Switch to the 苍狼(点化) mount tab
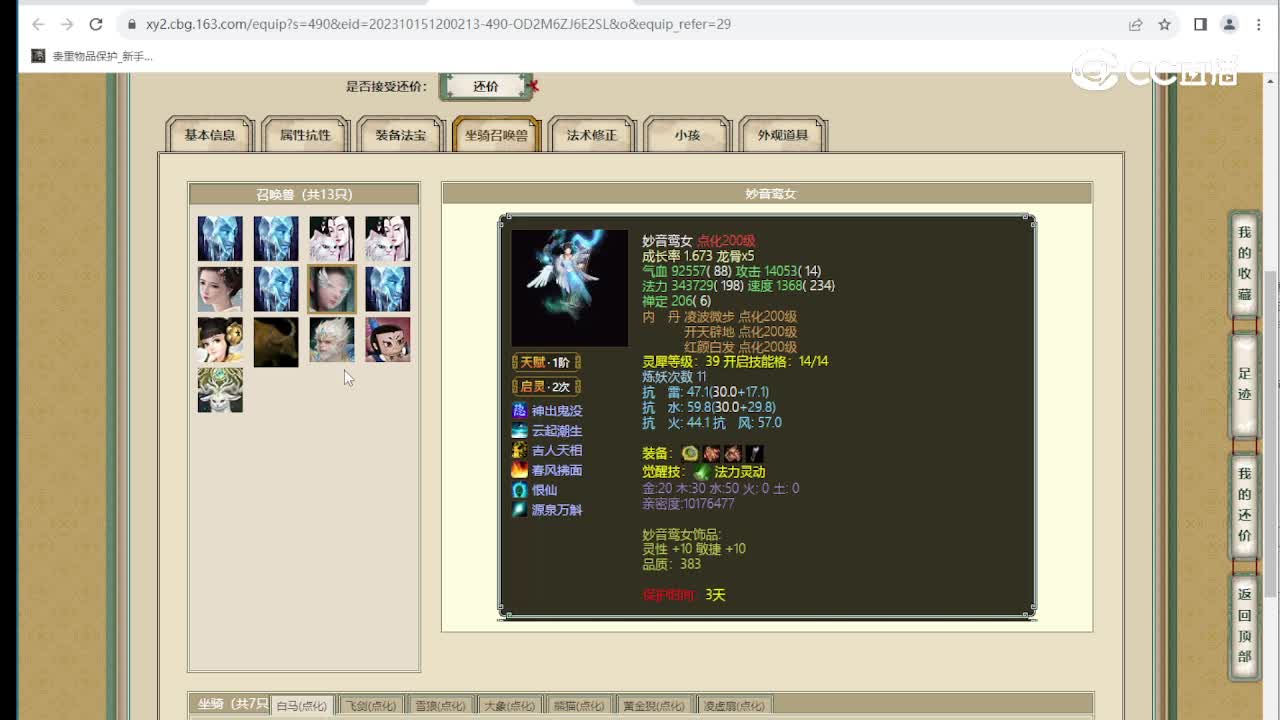This screenshot has height=720, width=1280. 440,706
